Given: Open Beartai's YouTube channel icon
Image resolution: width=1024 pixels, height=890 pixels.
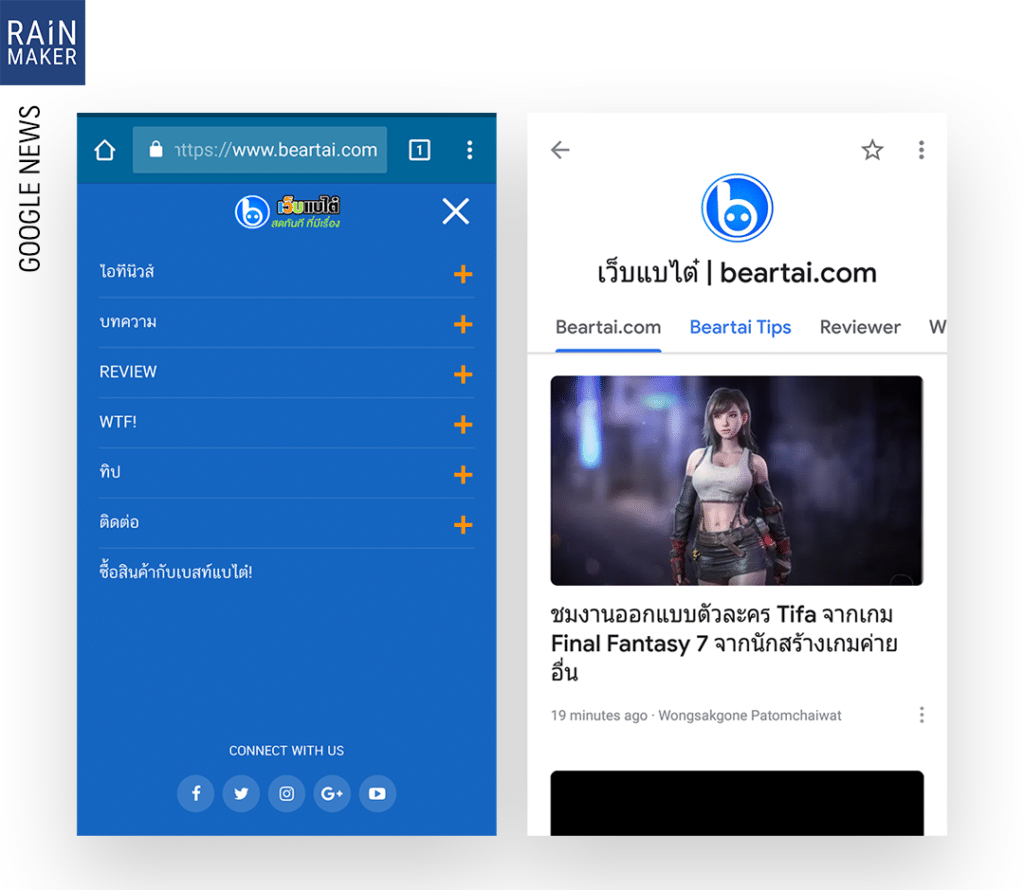Looking at the screenshot, I should click(x=377, y=794).
